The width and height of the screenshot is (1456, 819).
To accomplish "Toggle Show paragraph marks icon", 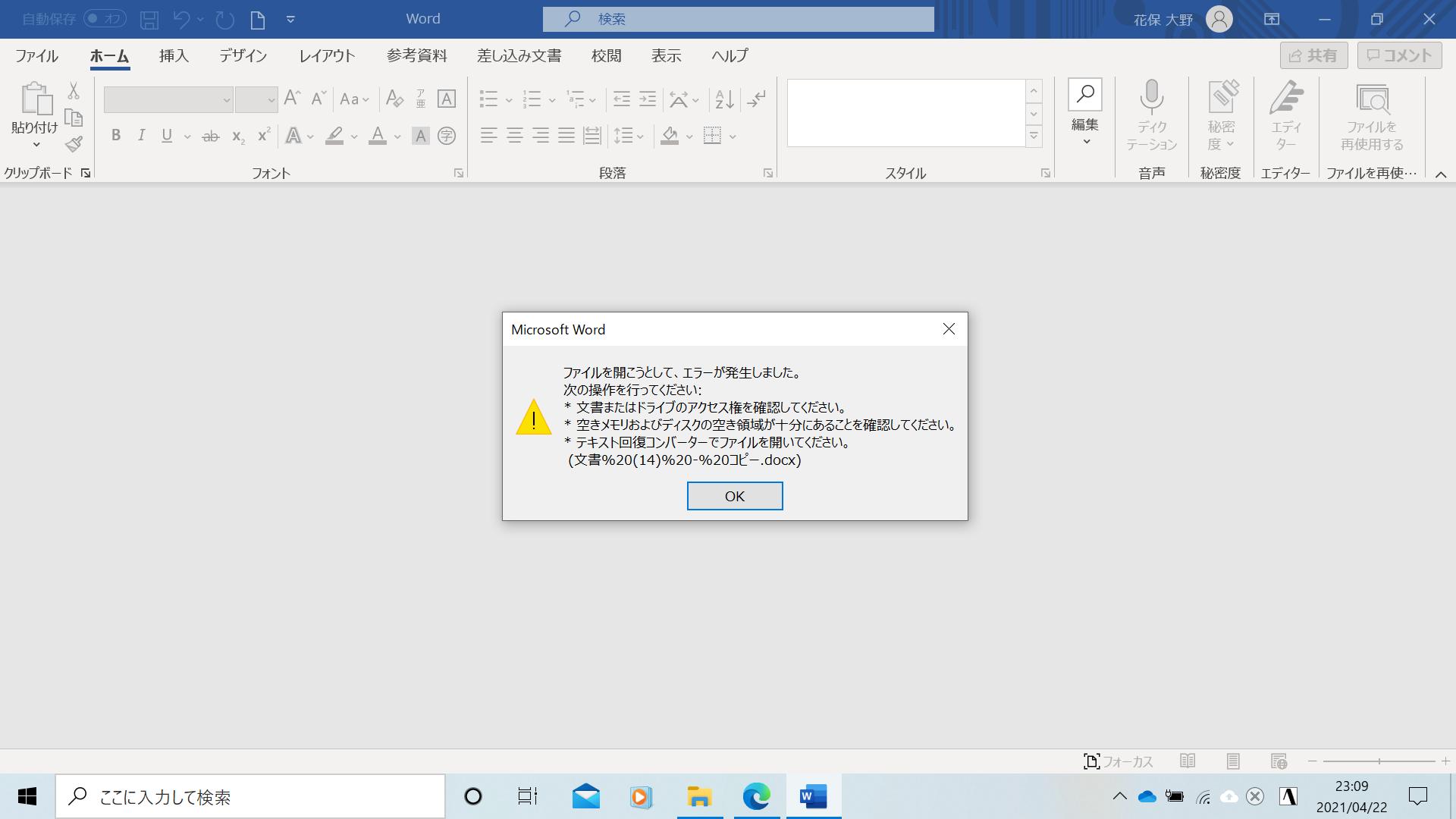I will [757, 99].
